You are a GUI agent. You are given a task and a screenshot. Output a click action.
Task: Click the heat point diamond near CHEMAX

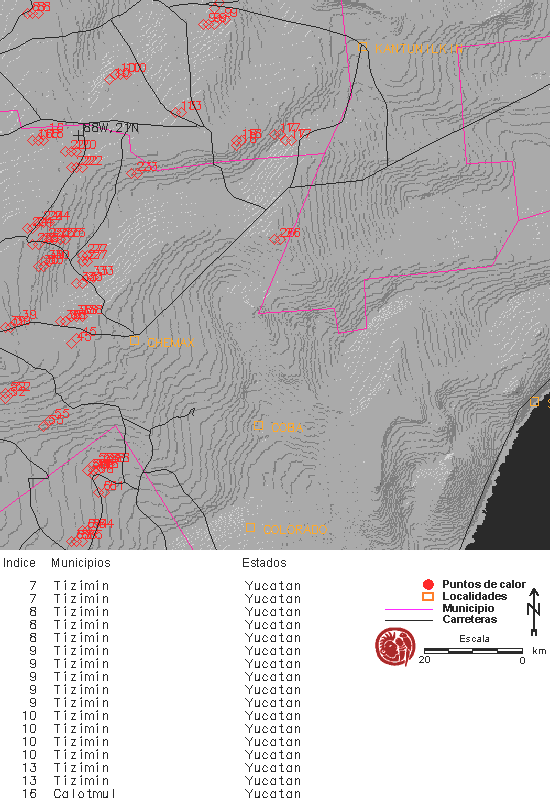click(x=73, y=342)
